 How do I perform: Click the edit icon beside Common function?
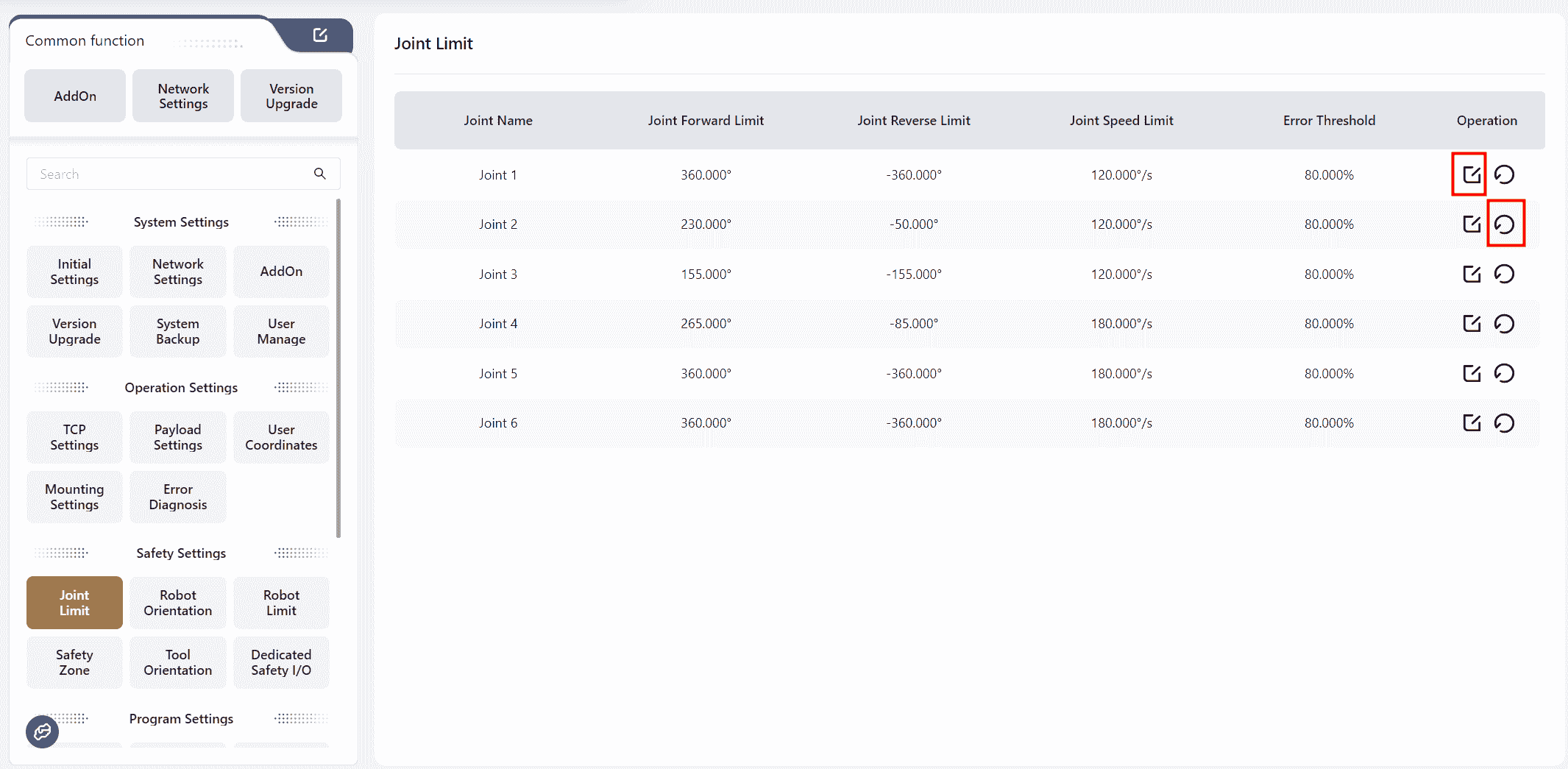pos(320,35)
